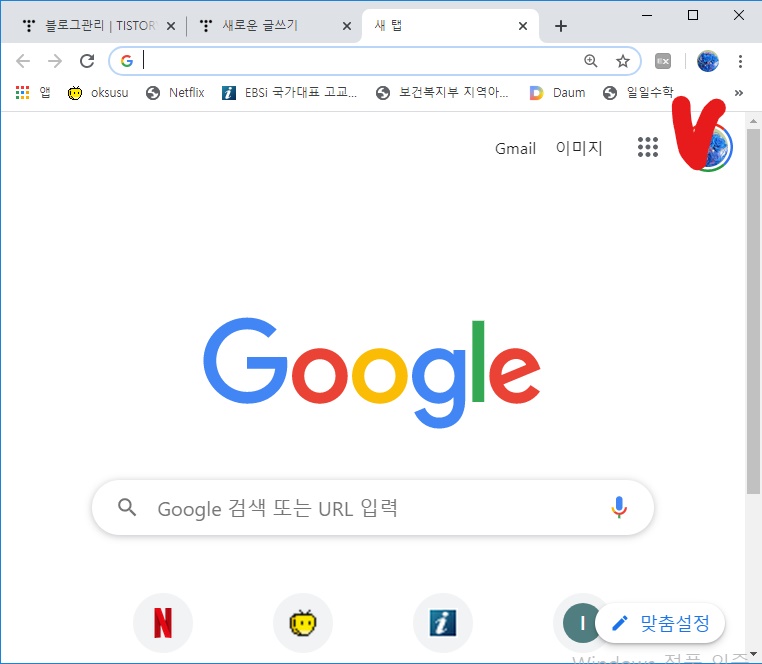
Task: Open Gmail link
Action: (x=515, y=148)
